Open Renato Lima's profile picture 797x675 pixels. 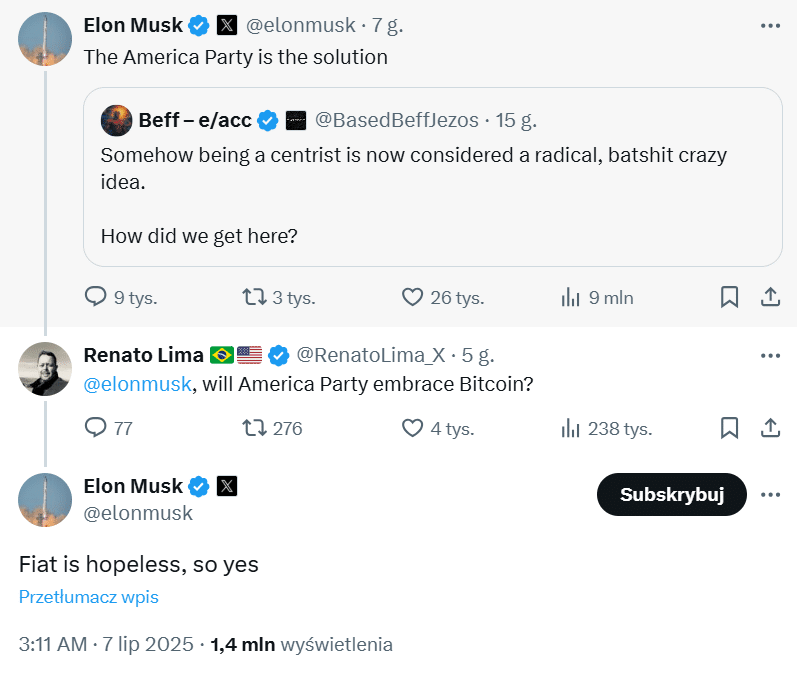point(45,369)
